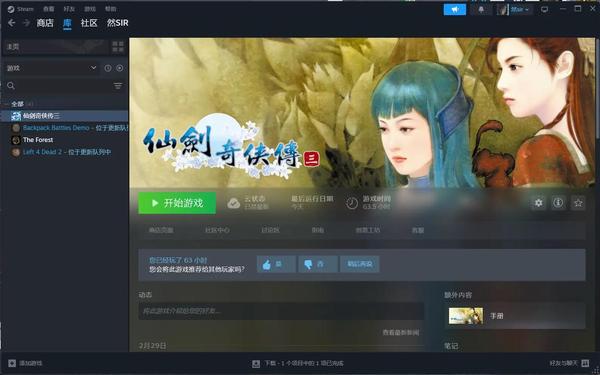The height and width of the screenshot is (375, 600).
Task: Click the activity status input box
Action: tap(281, 311)
